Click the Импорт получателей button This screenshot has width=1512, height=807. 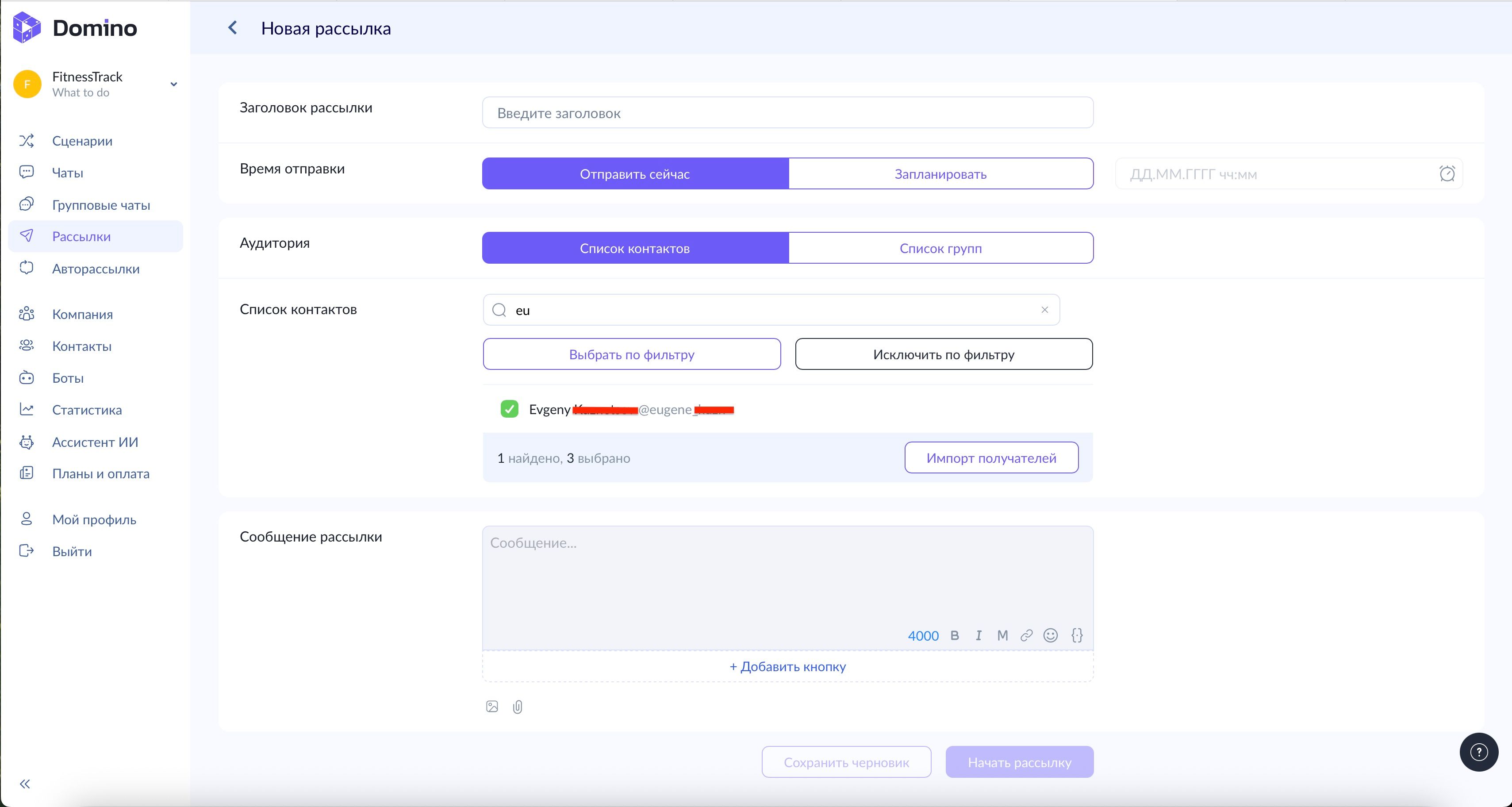[x=991, y=458]
